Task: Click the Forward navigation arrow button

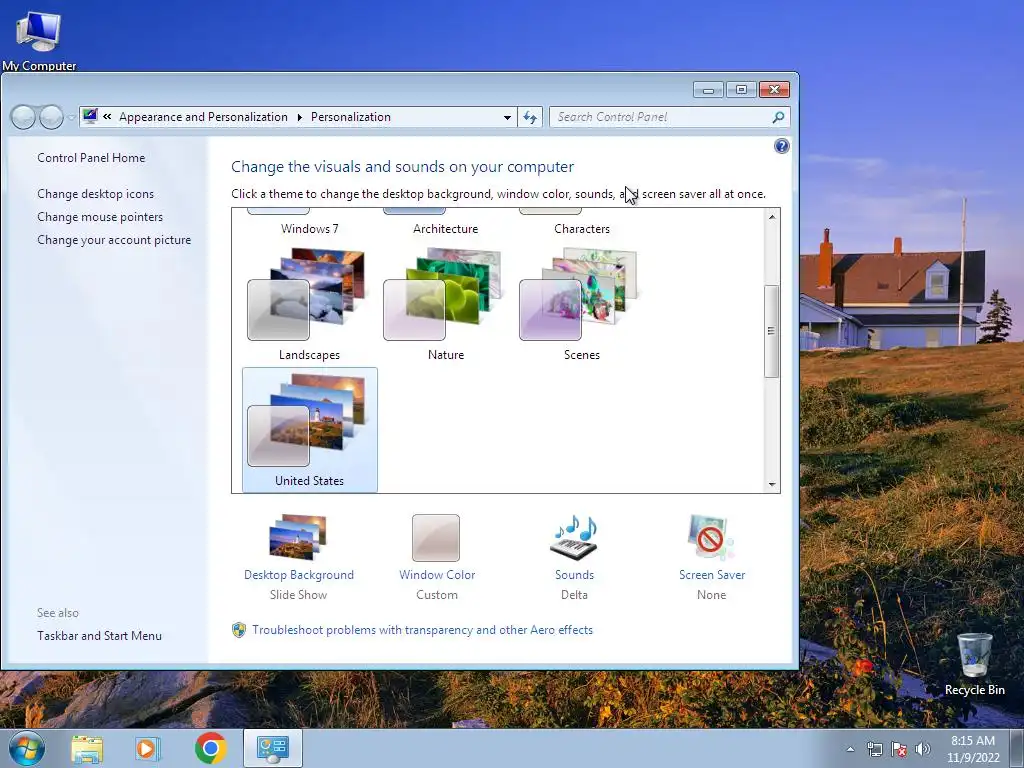Action: [51, 117]
